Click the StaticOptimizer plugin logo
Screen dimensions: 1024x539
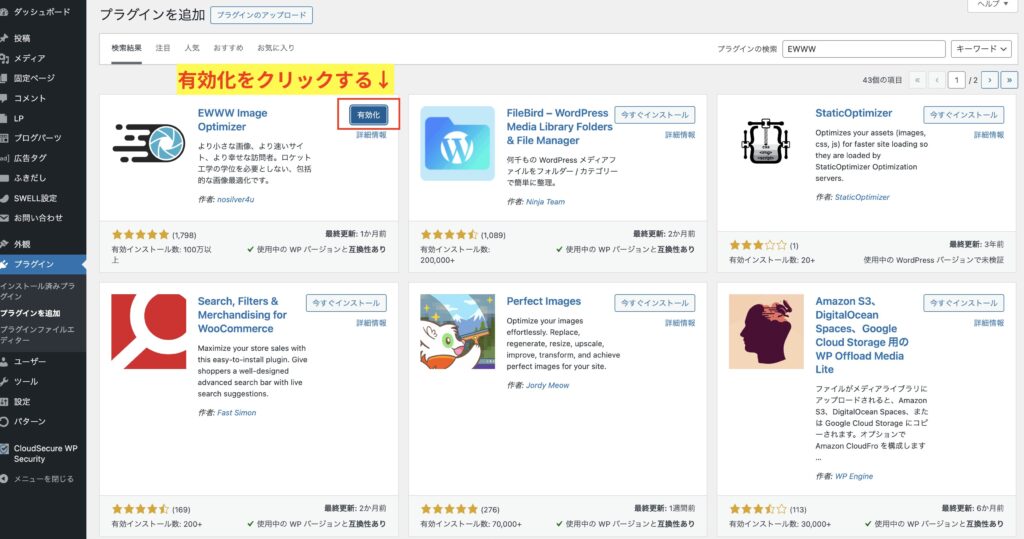click(766, 144)
